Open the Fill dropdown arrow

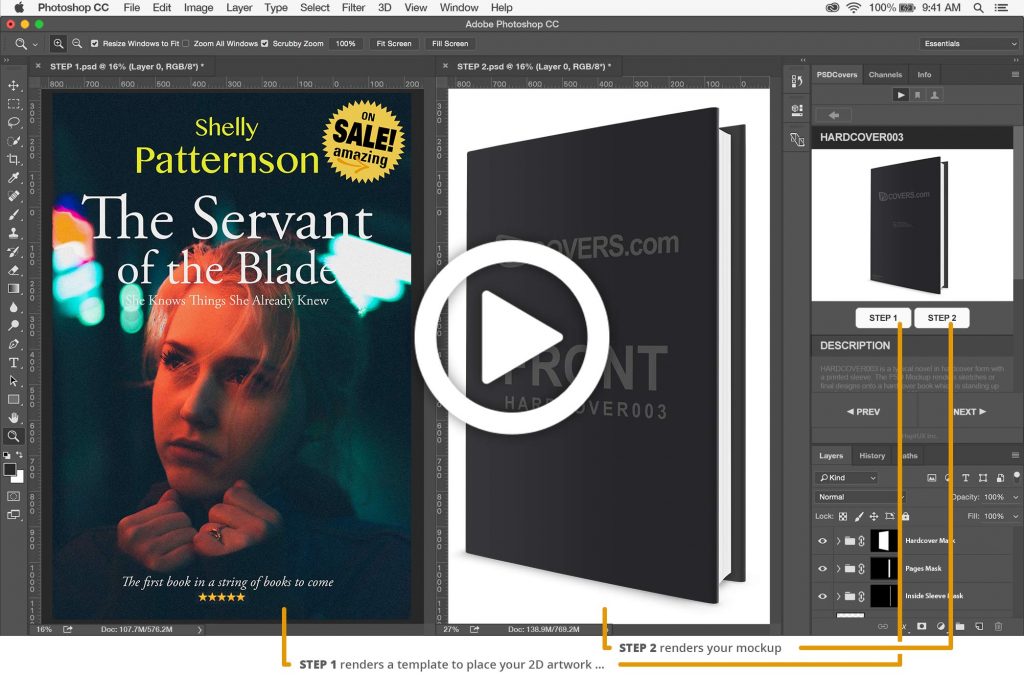click(1016, 516)
